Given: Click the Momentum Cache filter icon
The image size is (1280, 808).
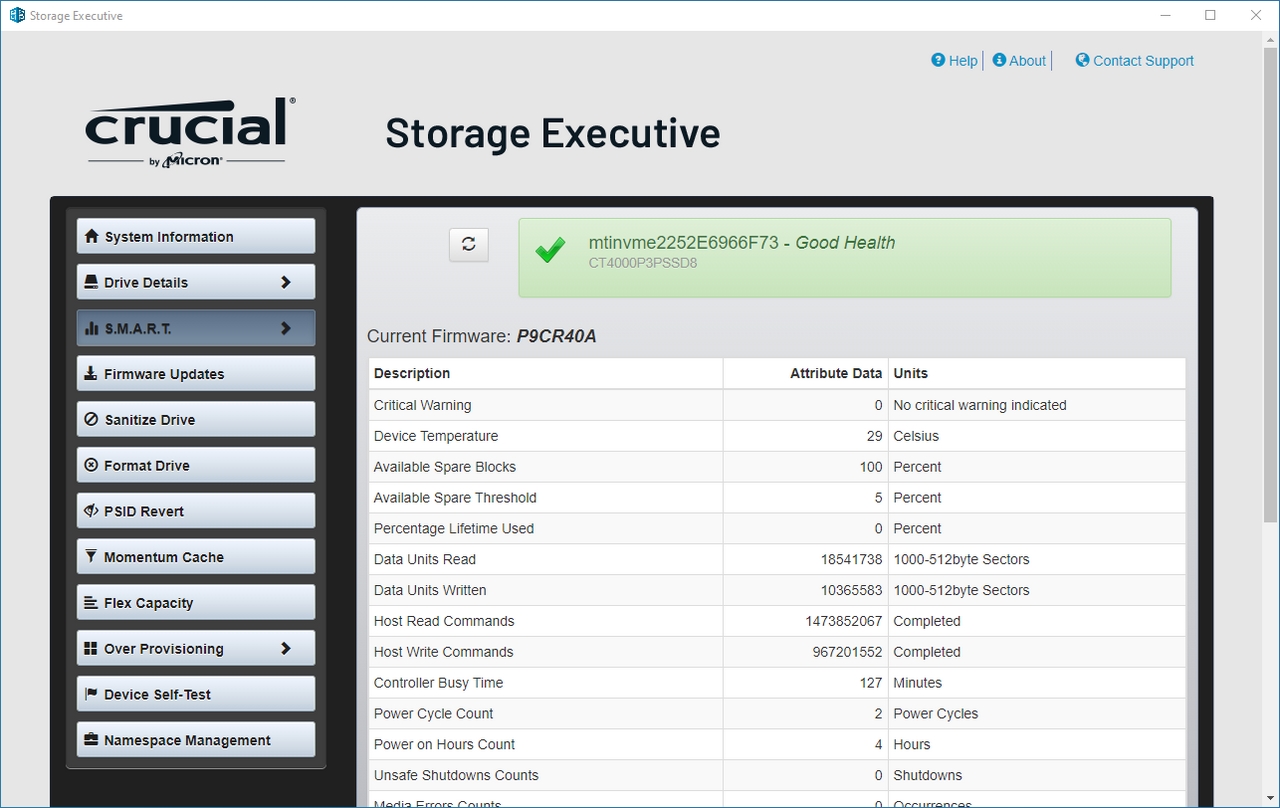Looking at the screenshot, I should pos(91,557).
